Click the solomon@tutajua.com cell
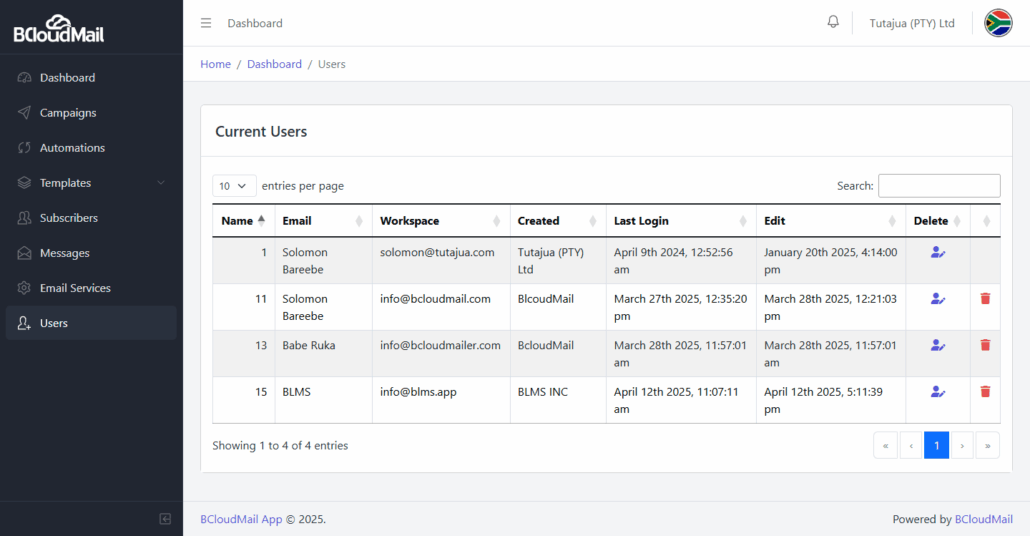Screen dimensions: 1030x536 441,261
